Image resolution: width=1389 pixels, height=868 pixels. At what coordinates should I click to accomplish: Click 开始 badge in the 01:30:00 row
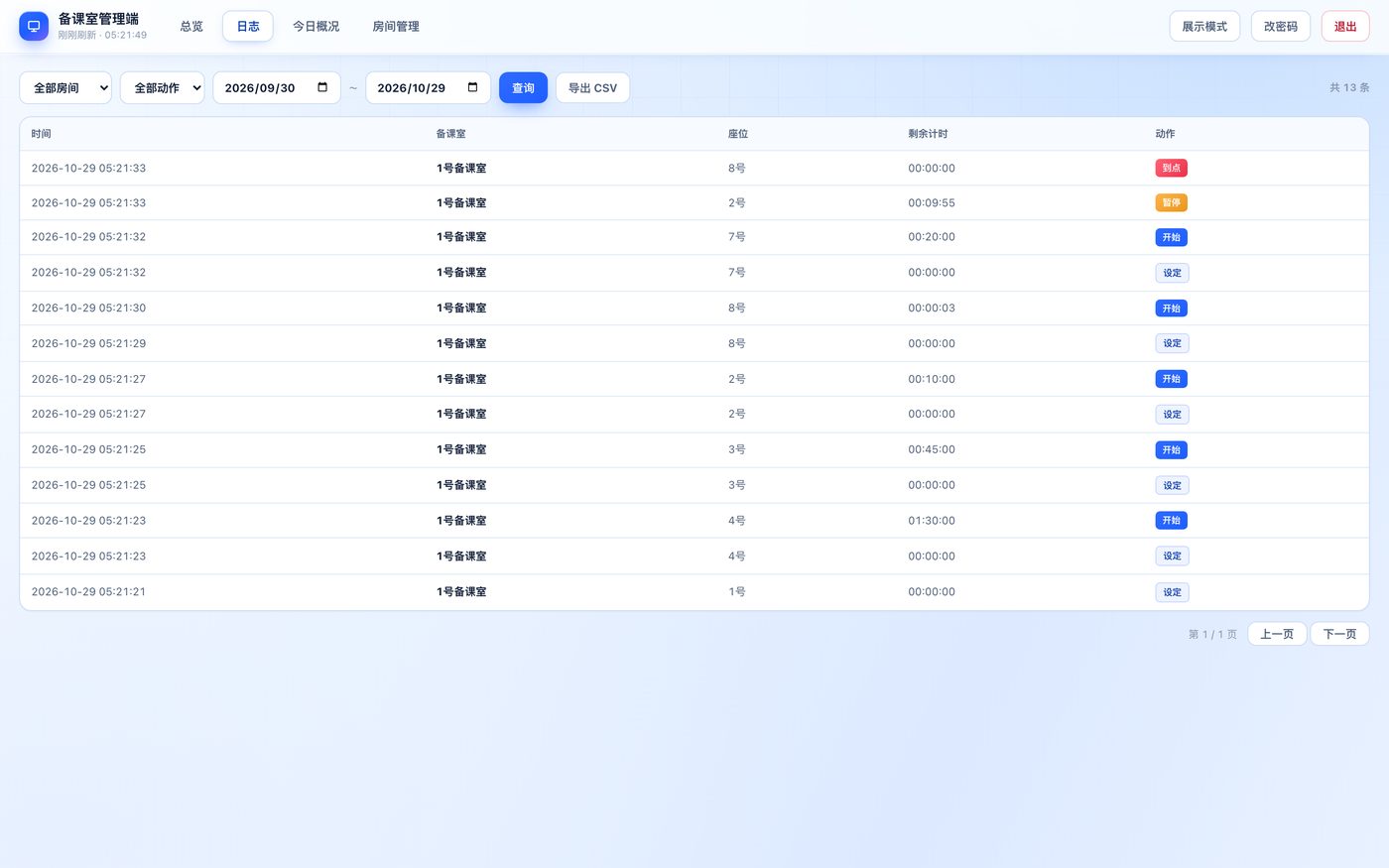pyautogui.click(x=1172, y=520)
